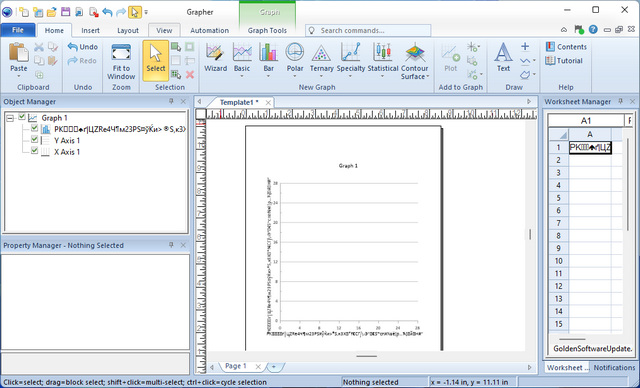This screenshot has width=640, height=388.
Task: Switch to the View ribbon tab
Action: pos(164,31)
